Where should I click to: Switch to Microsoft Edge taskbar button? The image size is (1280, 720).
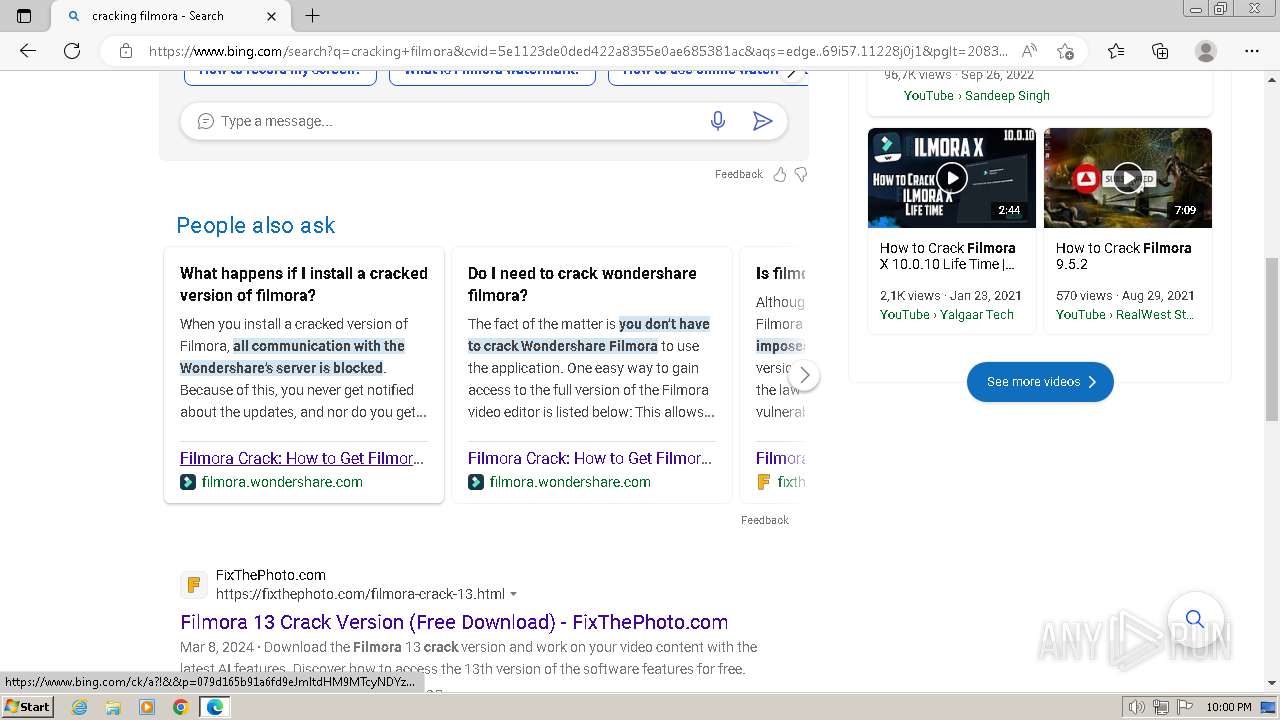pos(215,707)
